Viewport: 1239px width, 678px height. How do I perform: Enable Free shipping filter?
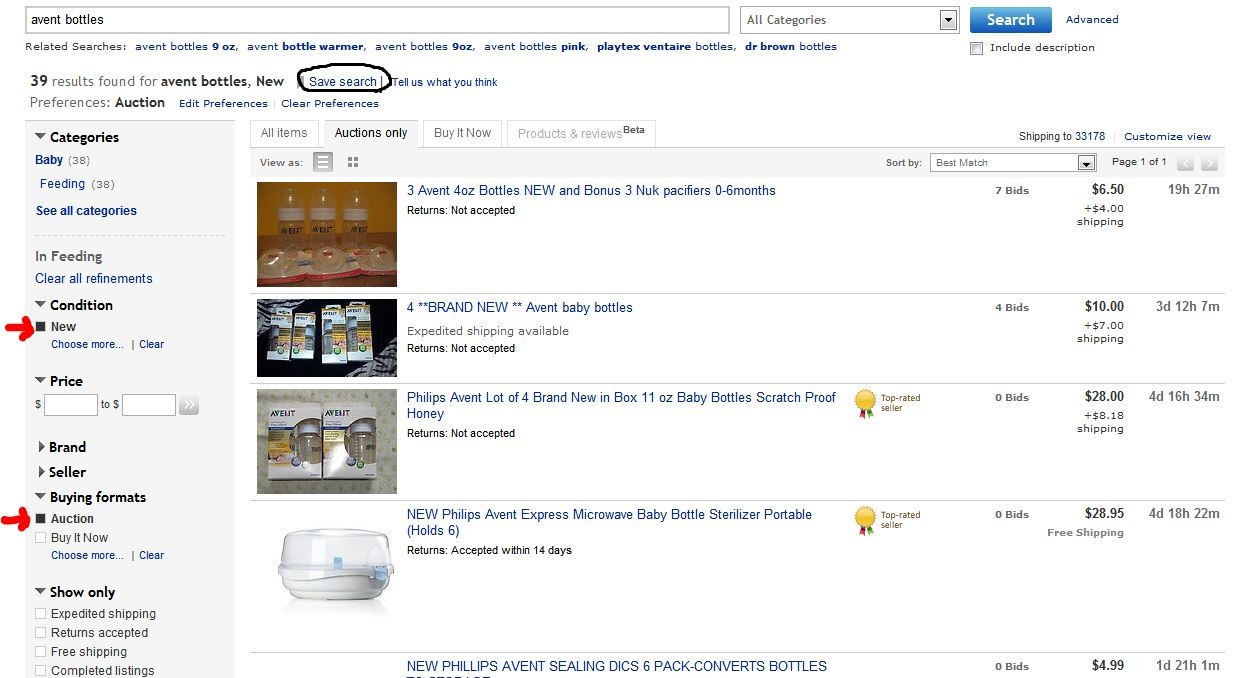pyautogui.click(x=41, y=652)
